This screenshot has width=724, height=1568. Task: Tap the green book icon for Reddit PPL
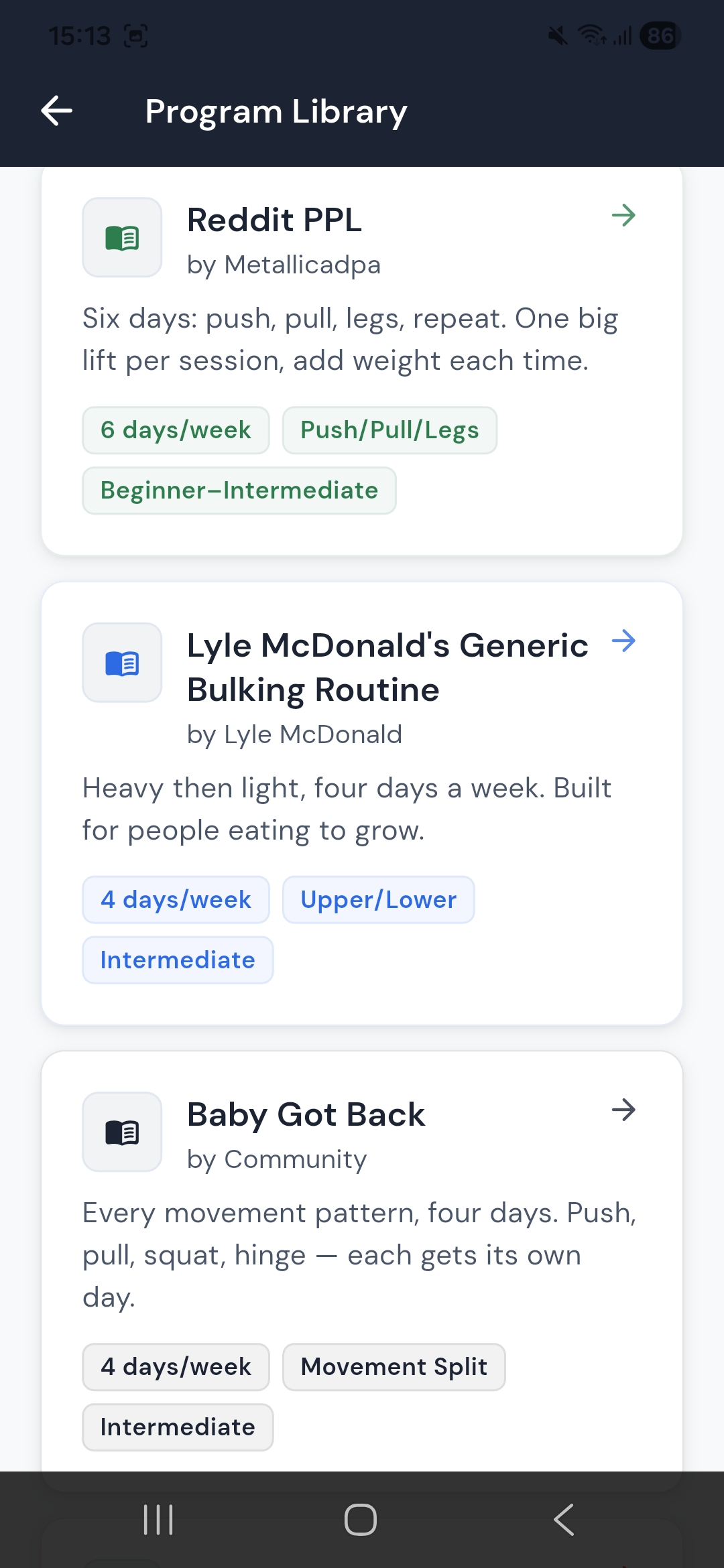[x=122, y=237]
